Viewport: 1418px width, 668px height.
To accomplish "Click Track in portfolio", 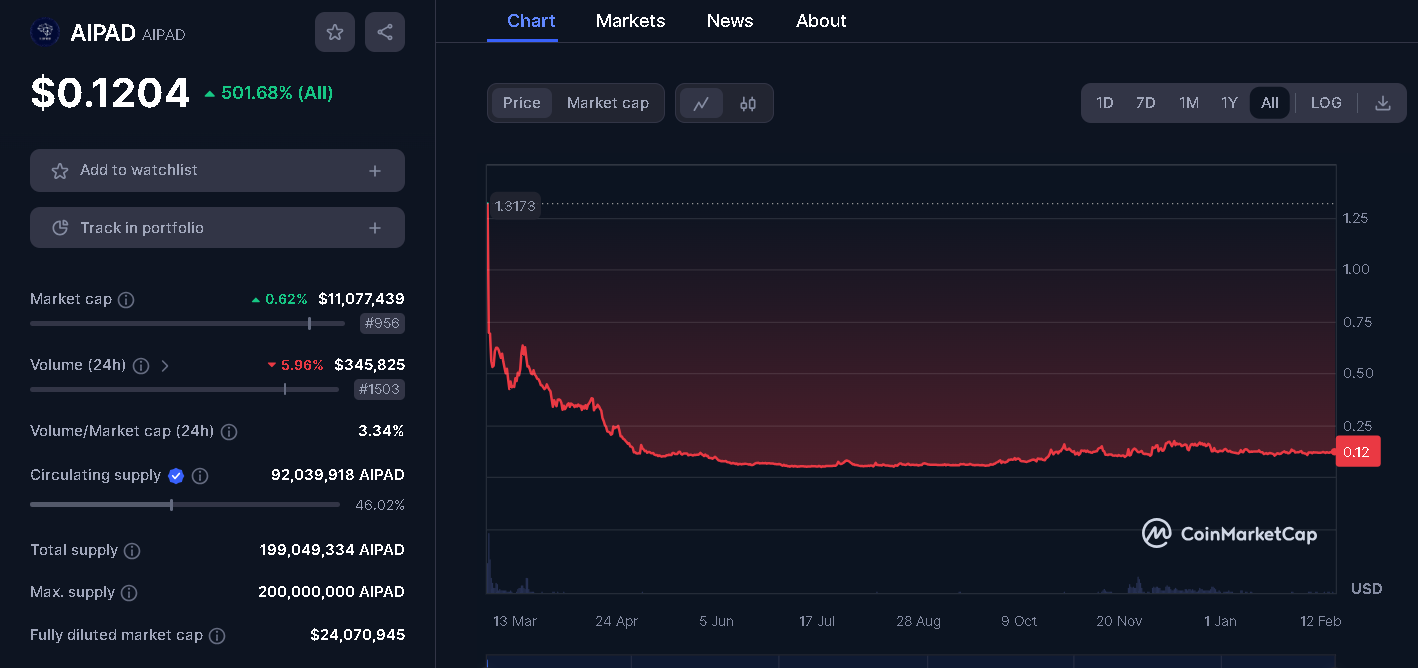I will (217, 227).
